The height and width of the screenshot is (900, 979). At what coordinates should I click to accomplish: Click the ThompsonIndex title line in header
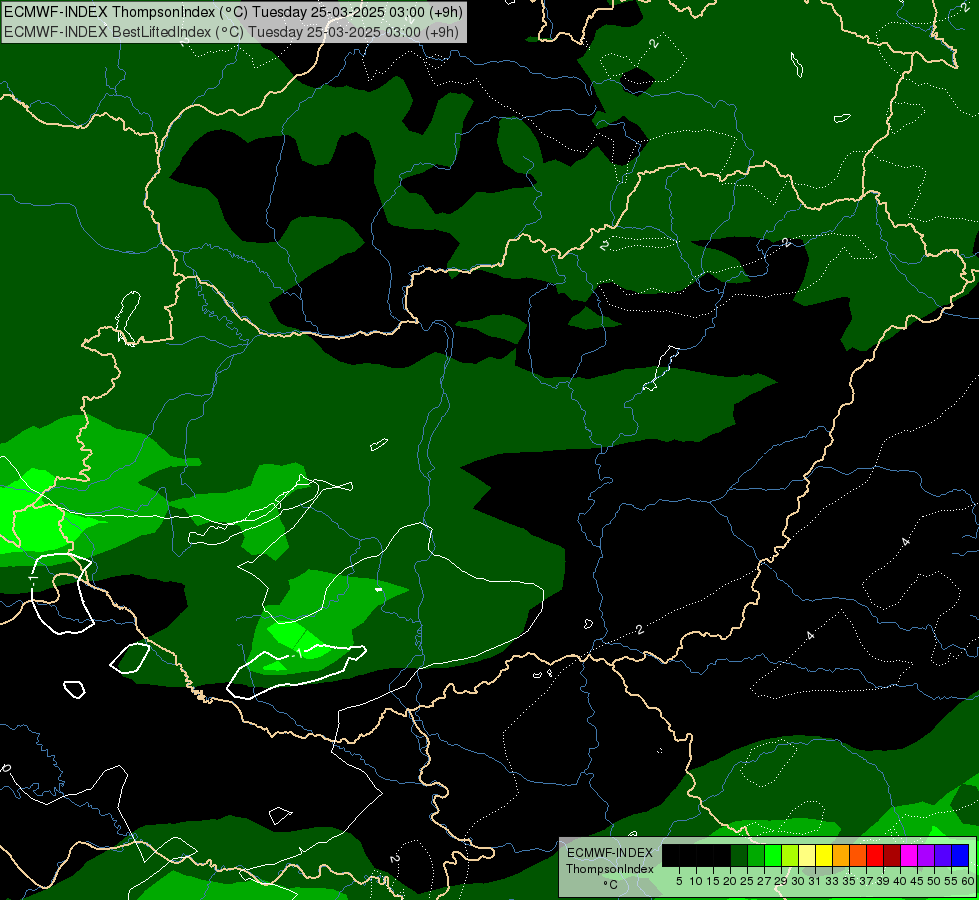coord(233,12)
